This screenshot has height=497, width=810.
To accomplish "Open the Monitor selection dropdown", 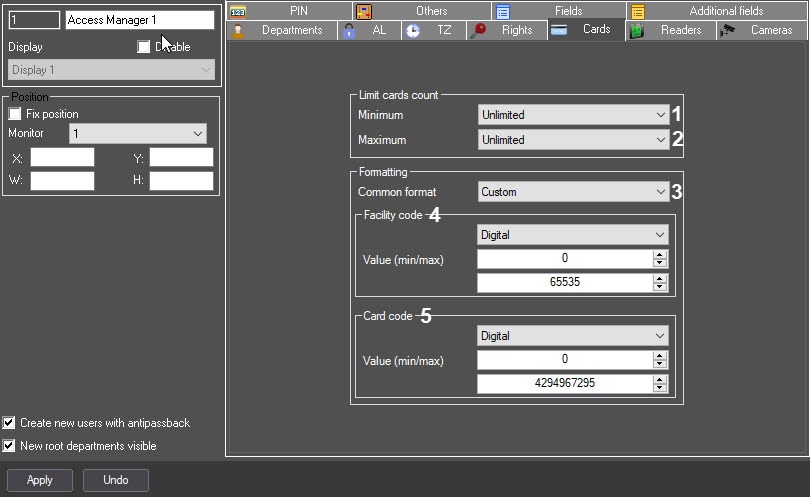I will (x=137, y=133).
